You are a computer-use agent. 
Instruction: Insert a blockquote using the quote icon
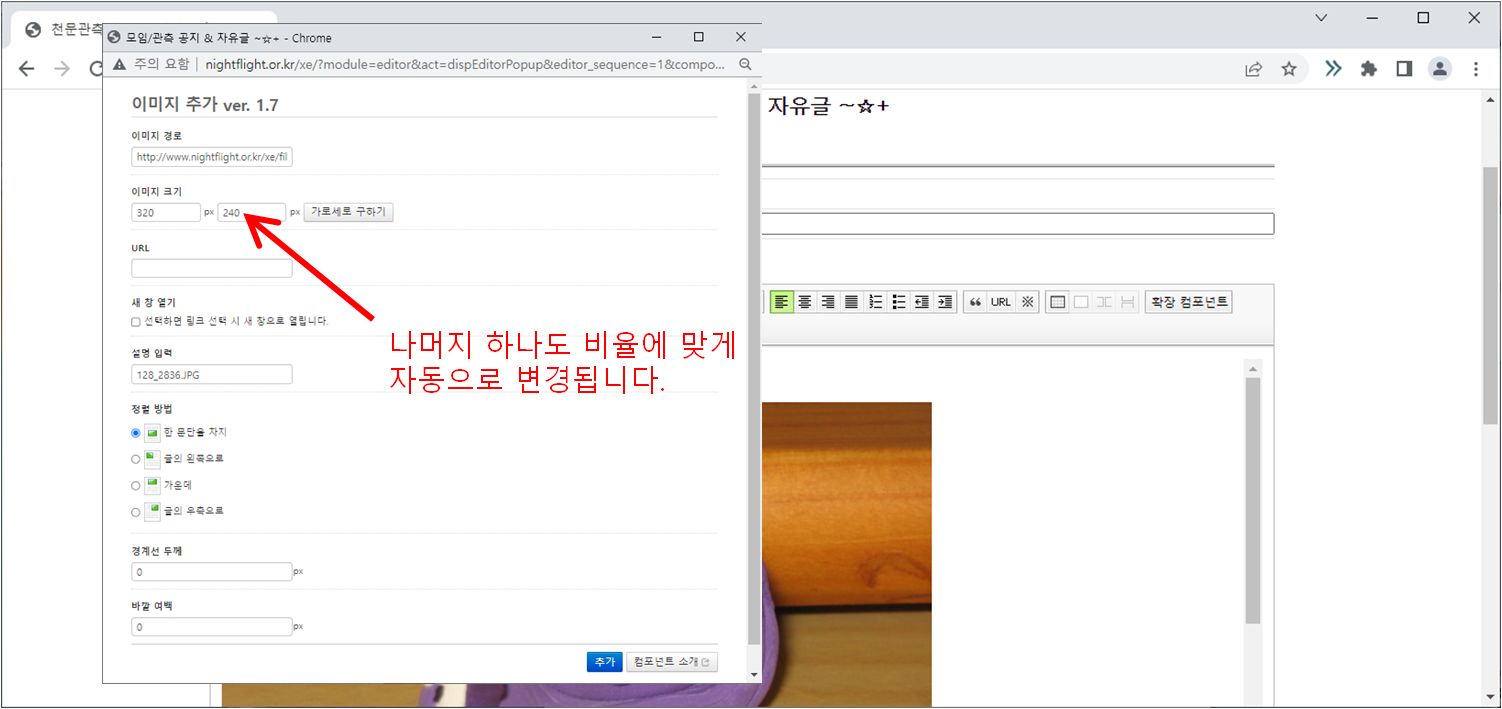pos(975,302)
